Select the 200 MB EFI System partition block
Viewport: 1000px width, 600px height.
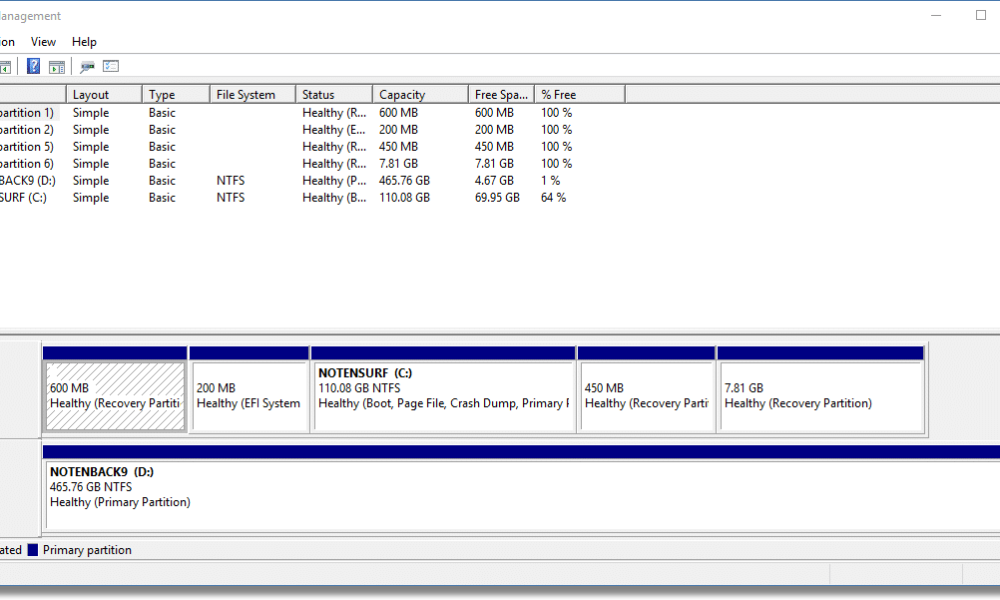pyautogui.click(x=248, y=390)
